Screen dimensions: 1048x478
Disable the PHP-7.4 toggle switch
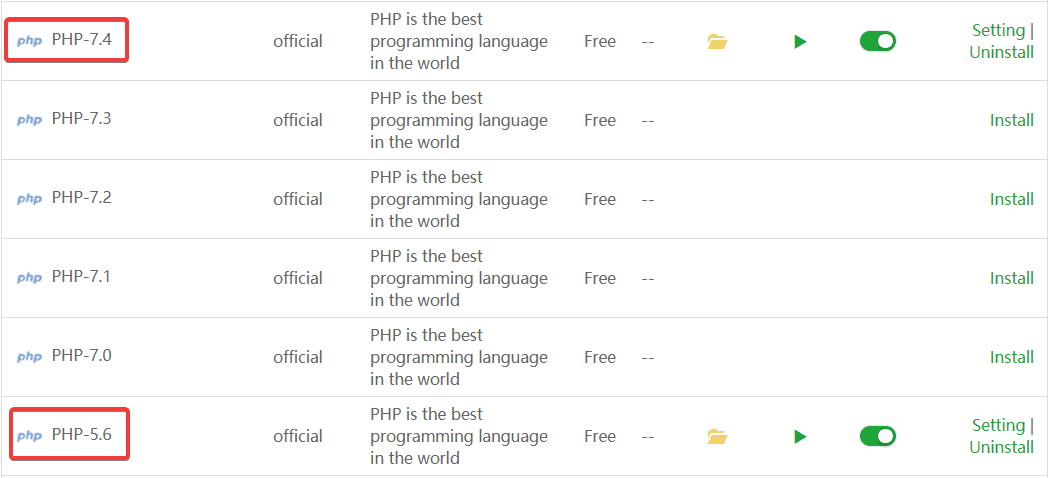[x=877, y=42]
